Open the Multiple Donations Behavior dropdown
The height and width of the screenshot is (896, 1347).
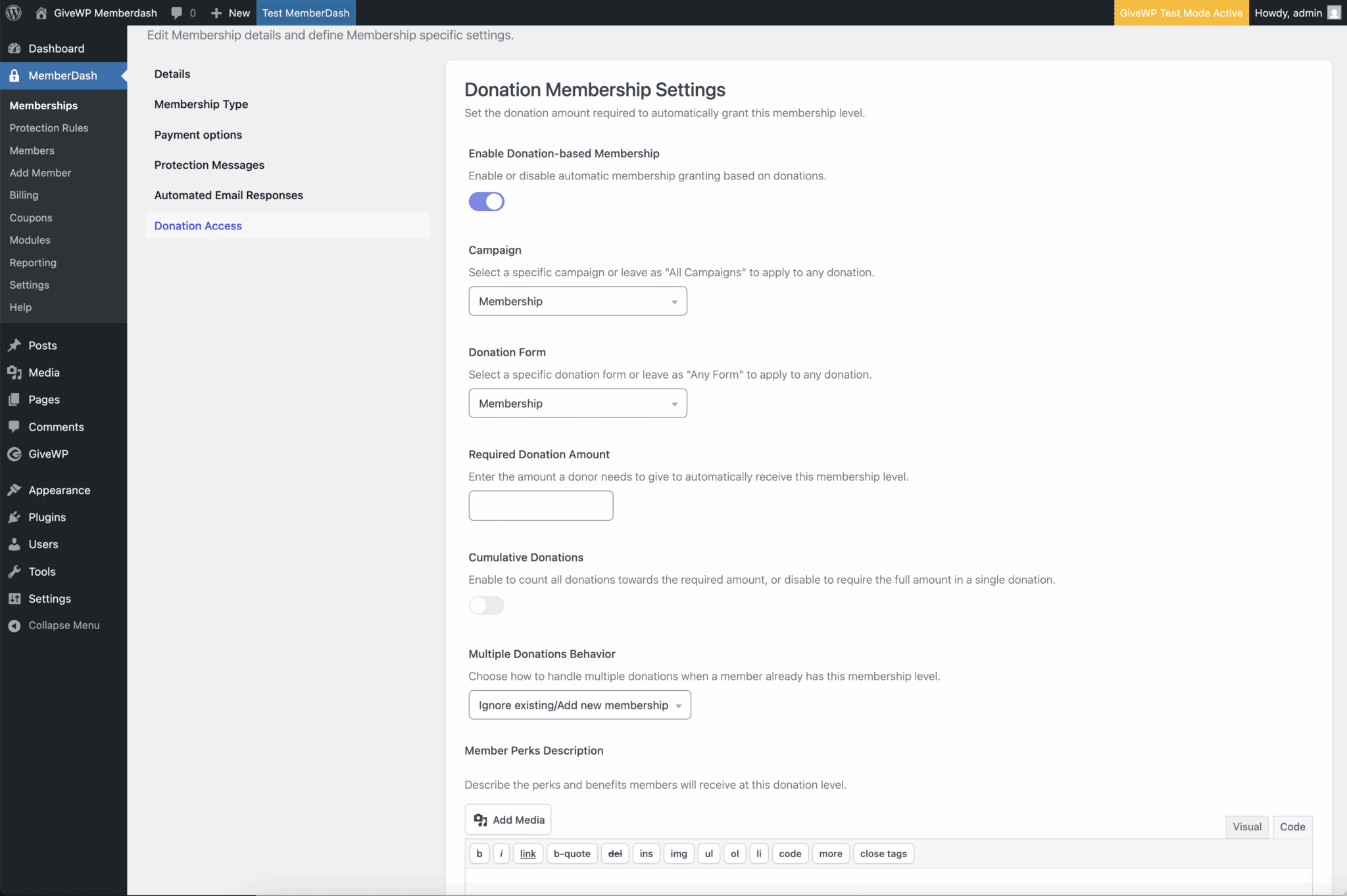pyautogui.click(x=579, y=705)
